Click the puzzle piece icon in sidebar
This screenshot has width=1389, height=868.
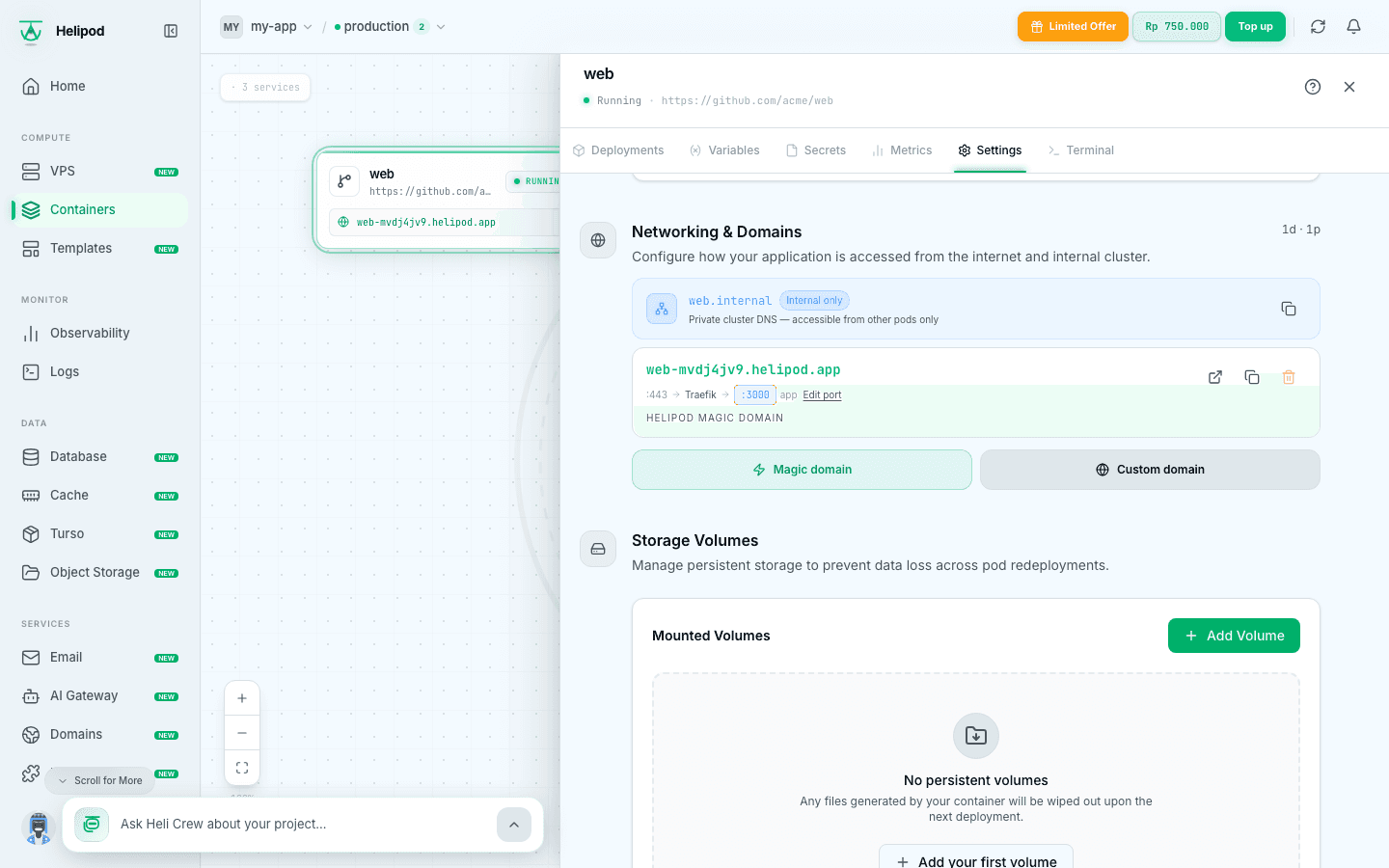(x=31, y=773)
